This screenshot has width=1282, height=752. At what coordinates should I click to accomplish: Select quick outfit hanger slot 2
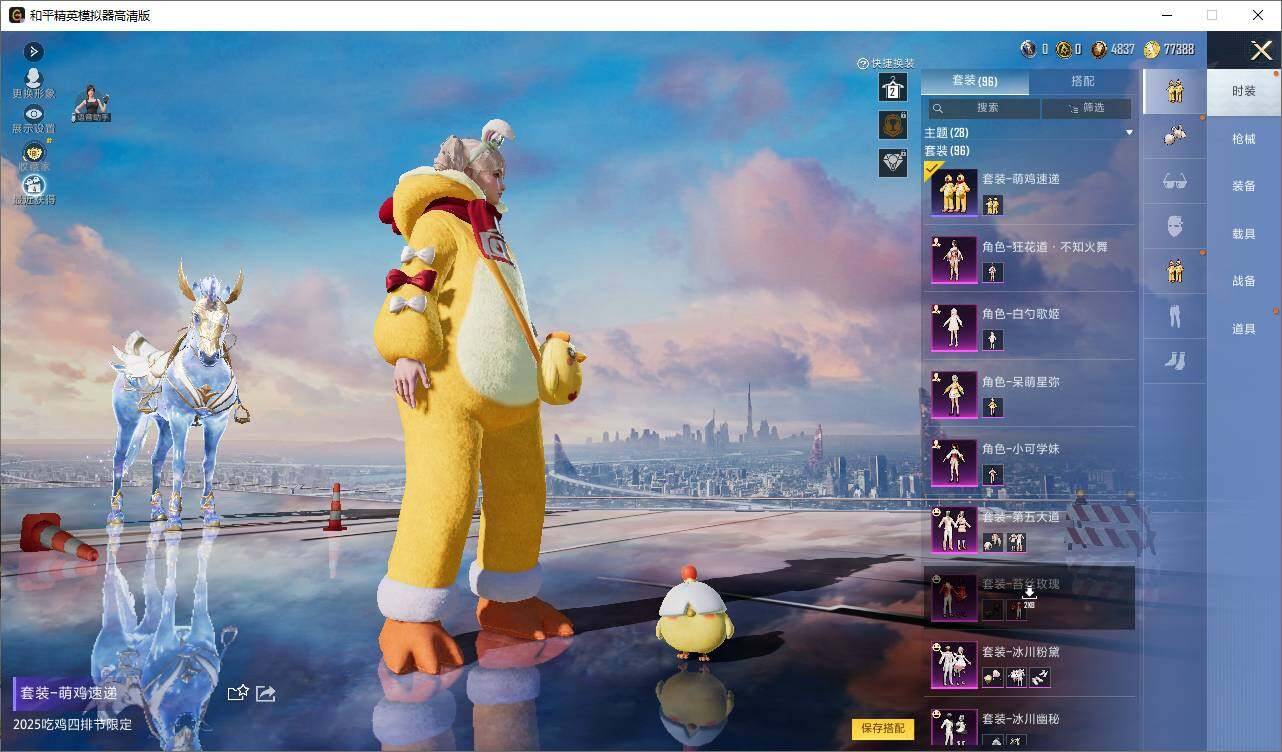click(893, 87)
